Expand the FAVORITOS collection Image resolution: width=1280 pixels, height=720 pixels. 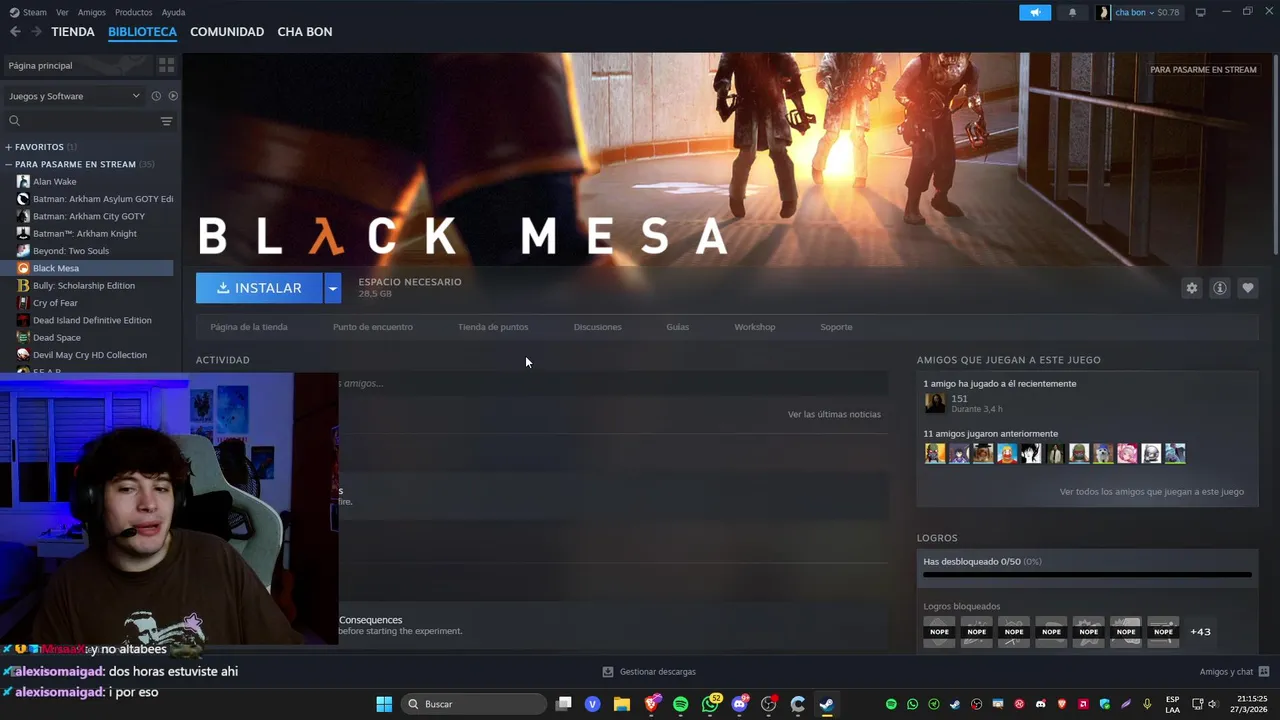(40, 147)
